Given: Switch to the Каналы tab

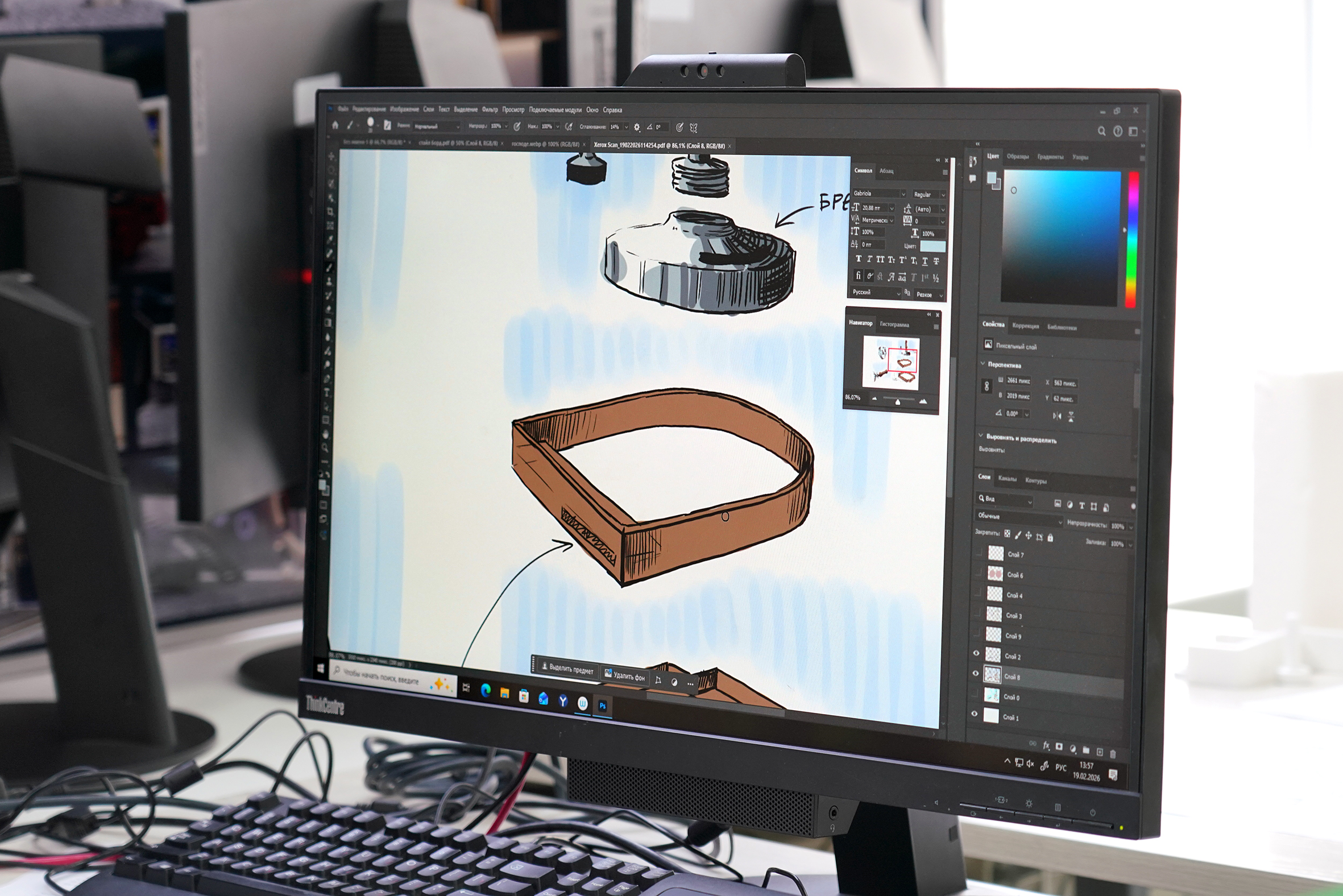Looking at the screenshot, I should pyautogui.click(x=1007, y=479).
